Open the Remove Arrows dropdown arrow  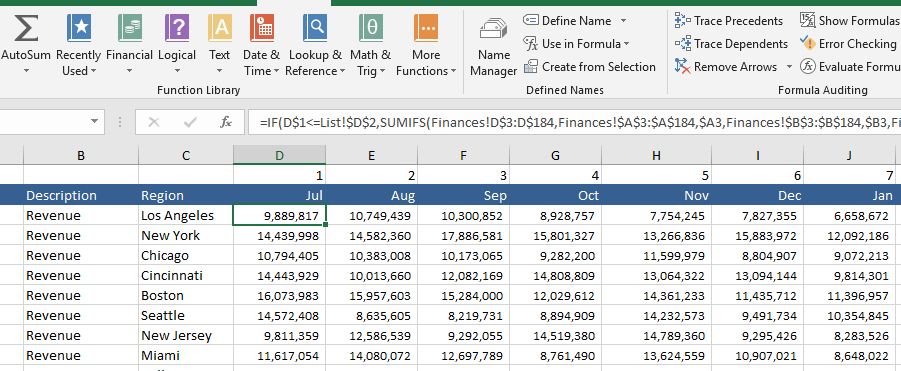pyautogui.click(x=789, y=67)
